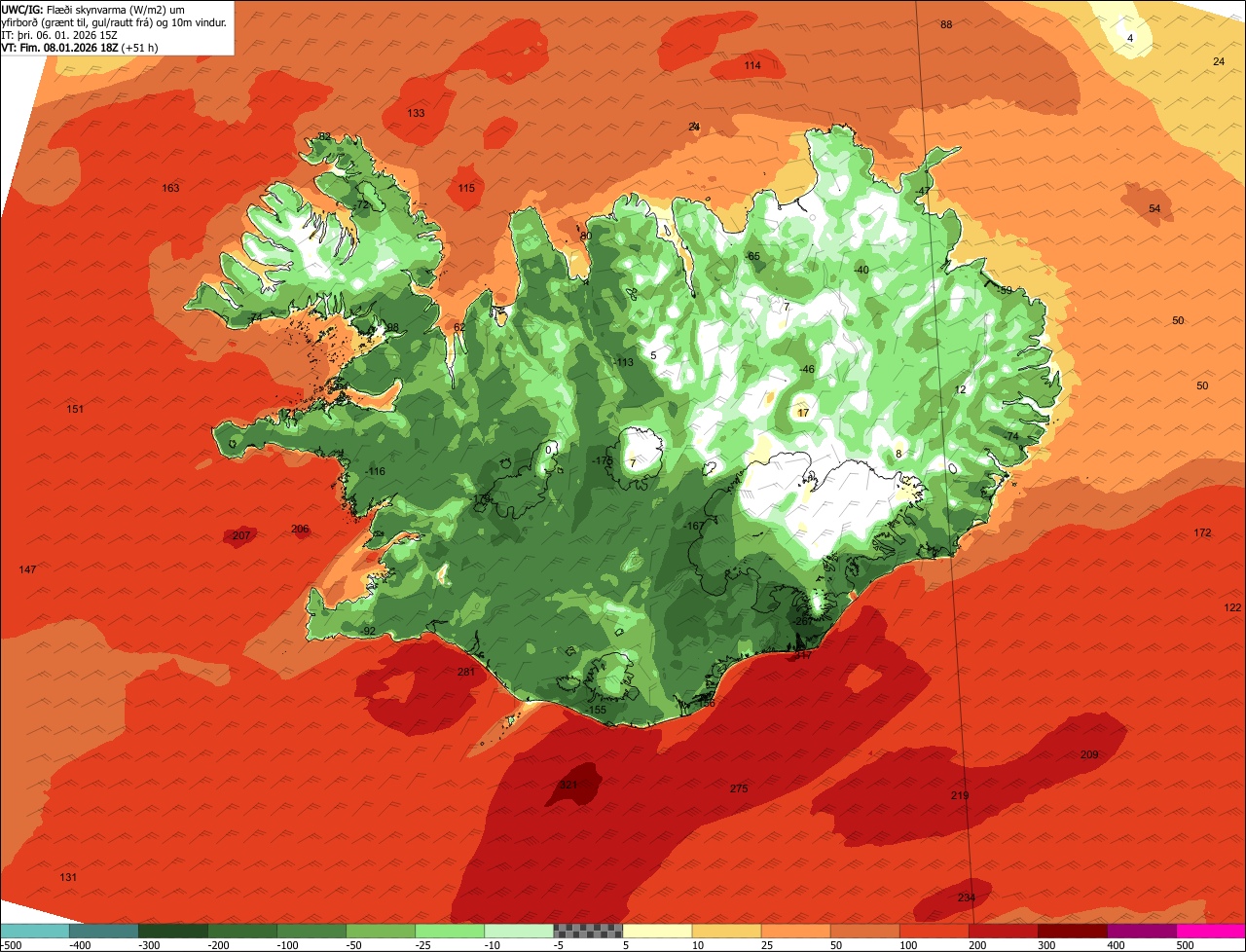Image resolution: width=1246 pixels, height=952 pixels.
Task: Click the '115' value on the northern ocean
Action: pos(466,188)
